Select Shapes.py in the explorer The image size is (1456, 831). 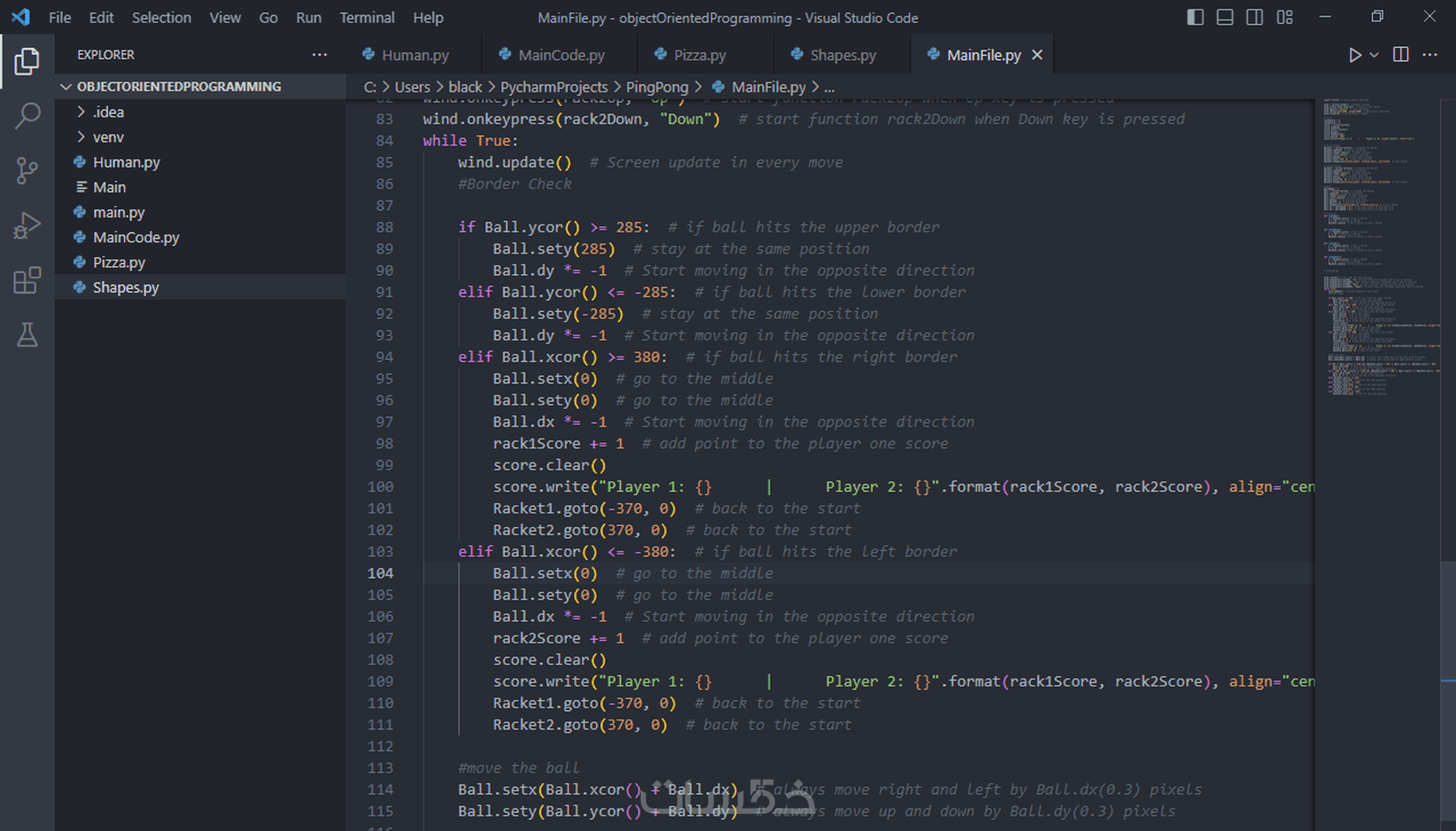200,287
